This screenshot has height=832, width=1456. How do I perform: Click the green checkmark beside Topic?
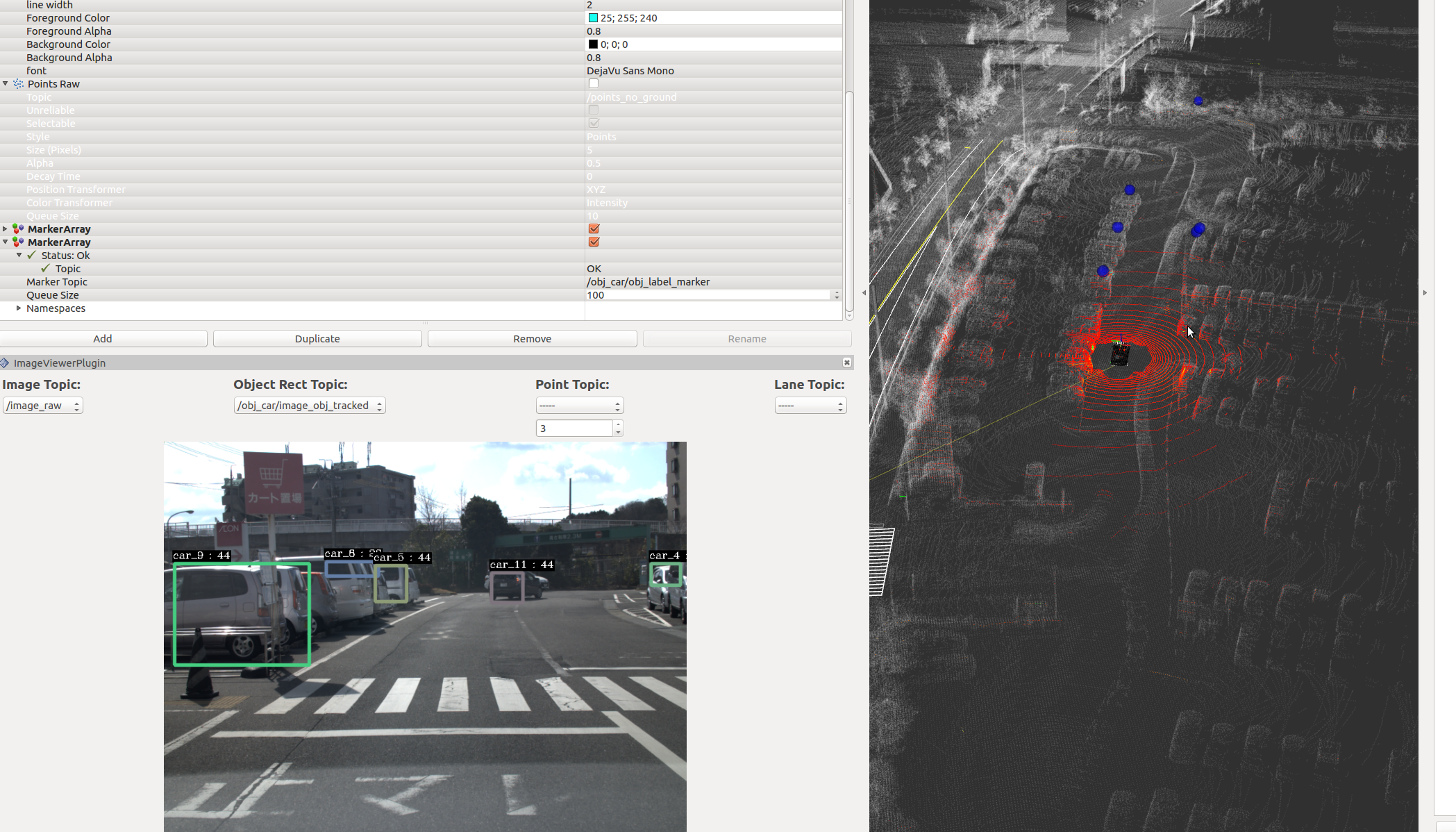tap(46, 269)
